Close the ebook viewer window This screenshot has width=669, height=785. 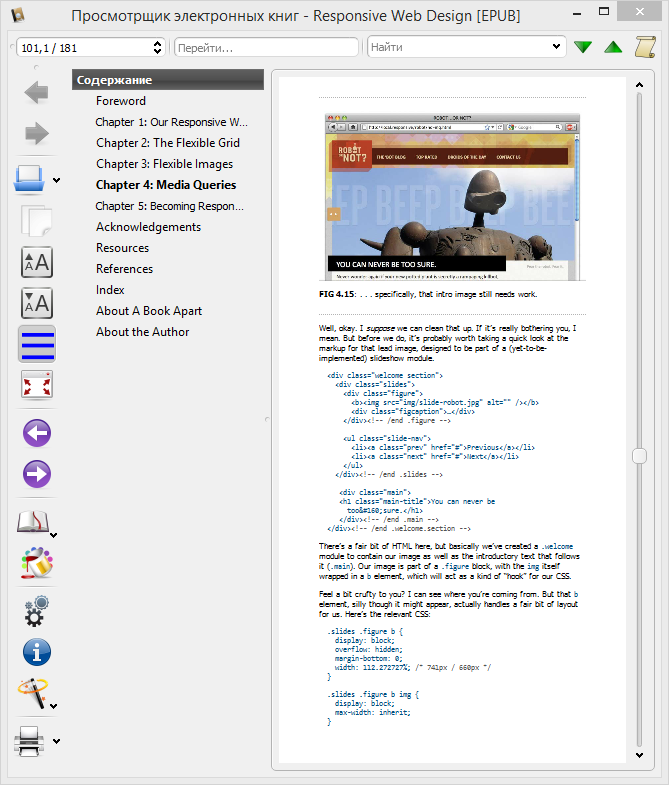(640, 12)
